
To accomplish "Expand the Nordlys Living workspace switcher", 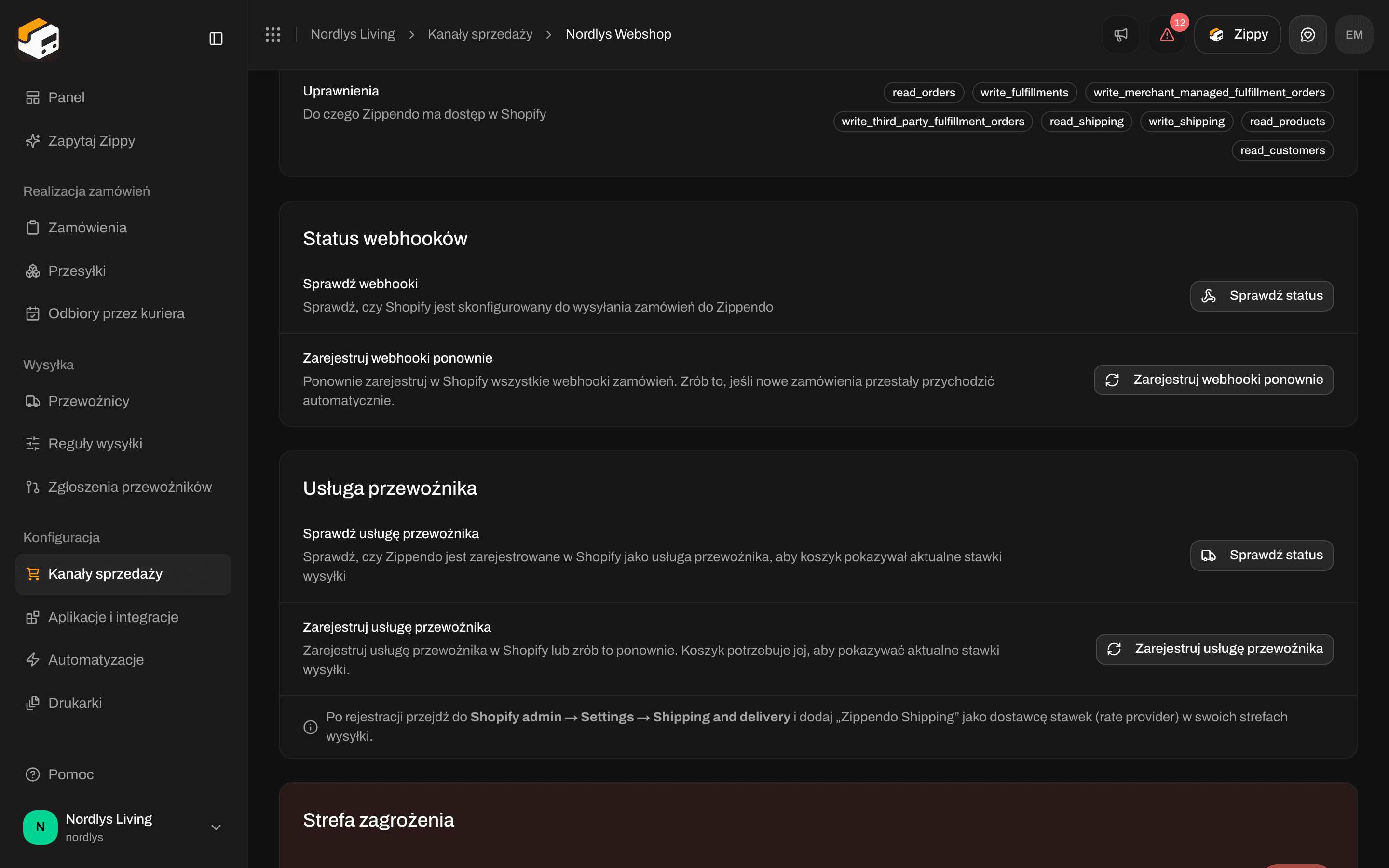I will (x=123, y=827).
